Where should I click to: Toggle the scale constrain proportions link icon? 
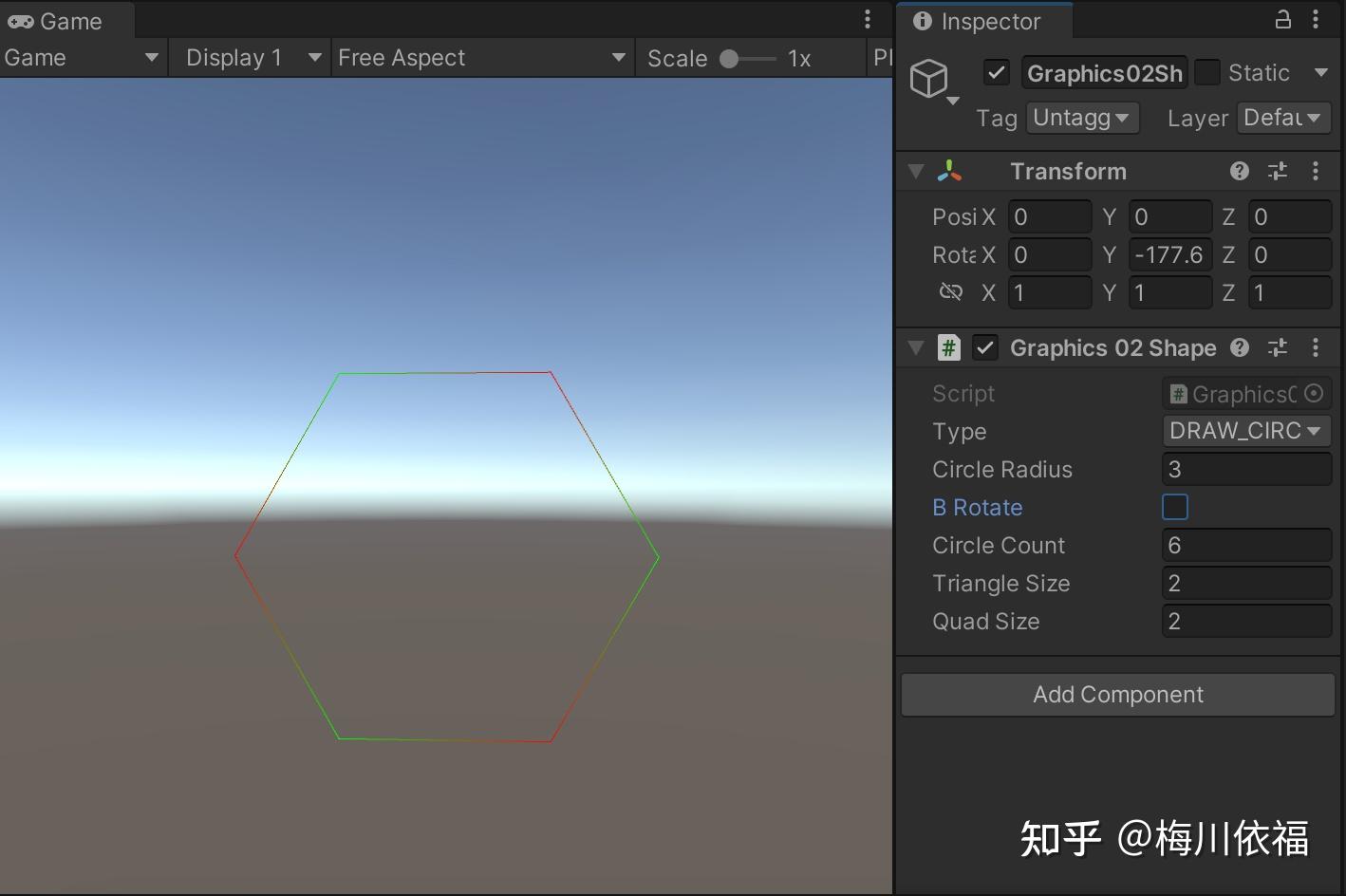950,292
